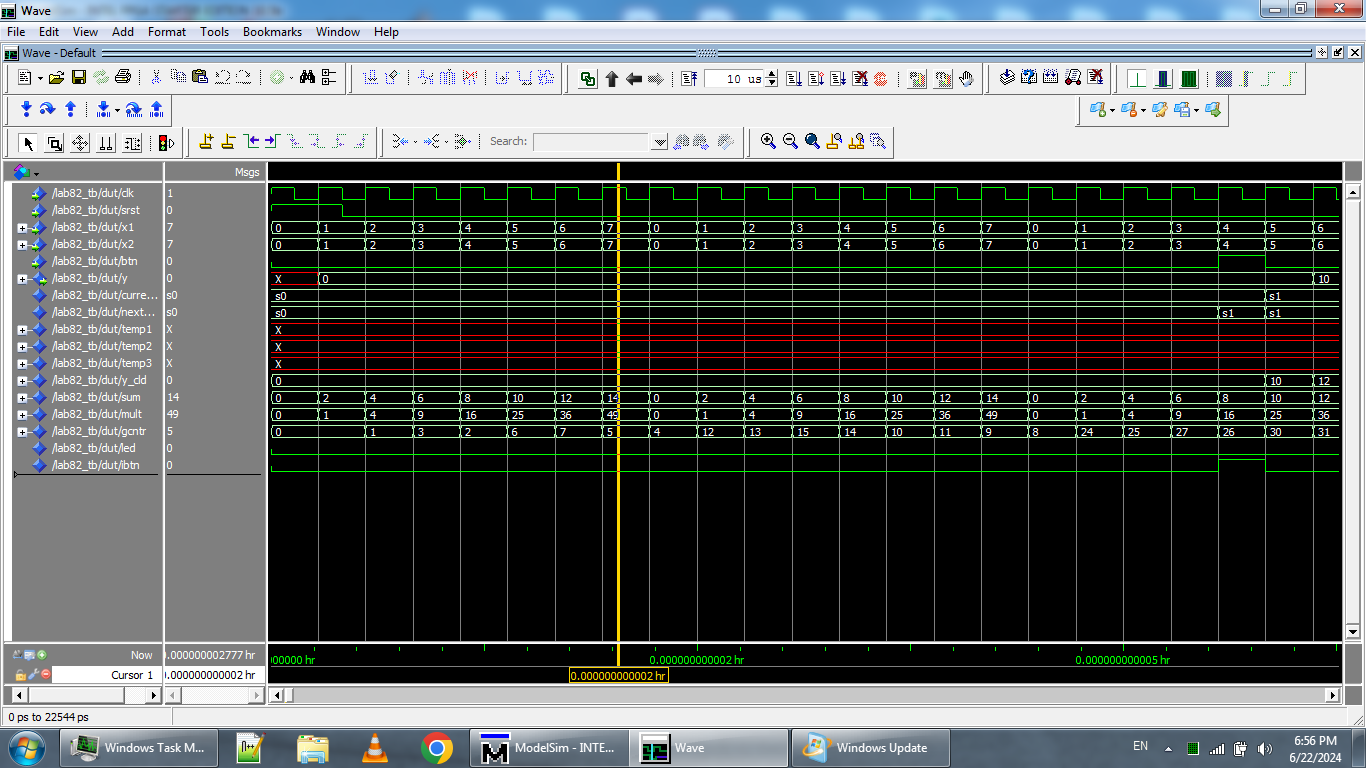Click the black left arrow icon
This screenshot has height=768, width=1366.
(x=633, y=79)
